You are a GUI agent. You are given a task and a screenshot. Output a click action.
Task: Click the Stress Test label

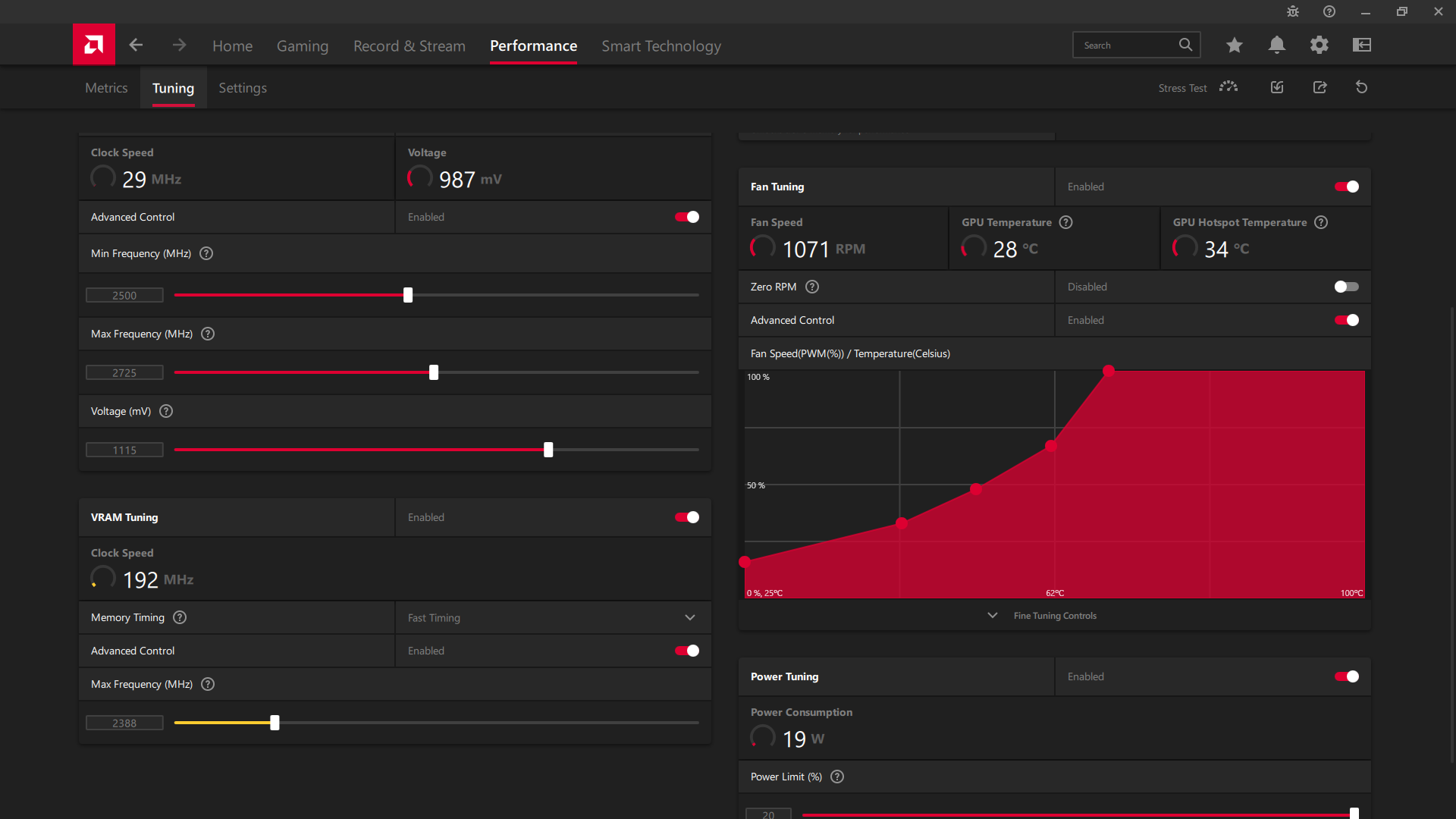click(x=1182, y=88)
